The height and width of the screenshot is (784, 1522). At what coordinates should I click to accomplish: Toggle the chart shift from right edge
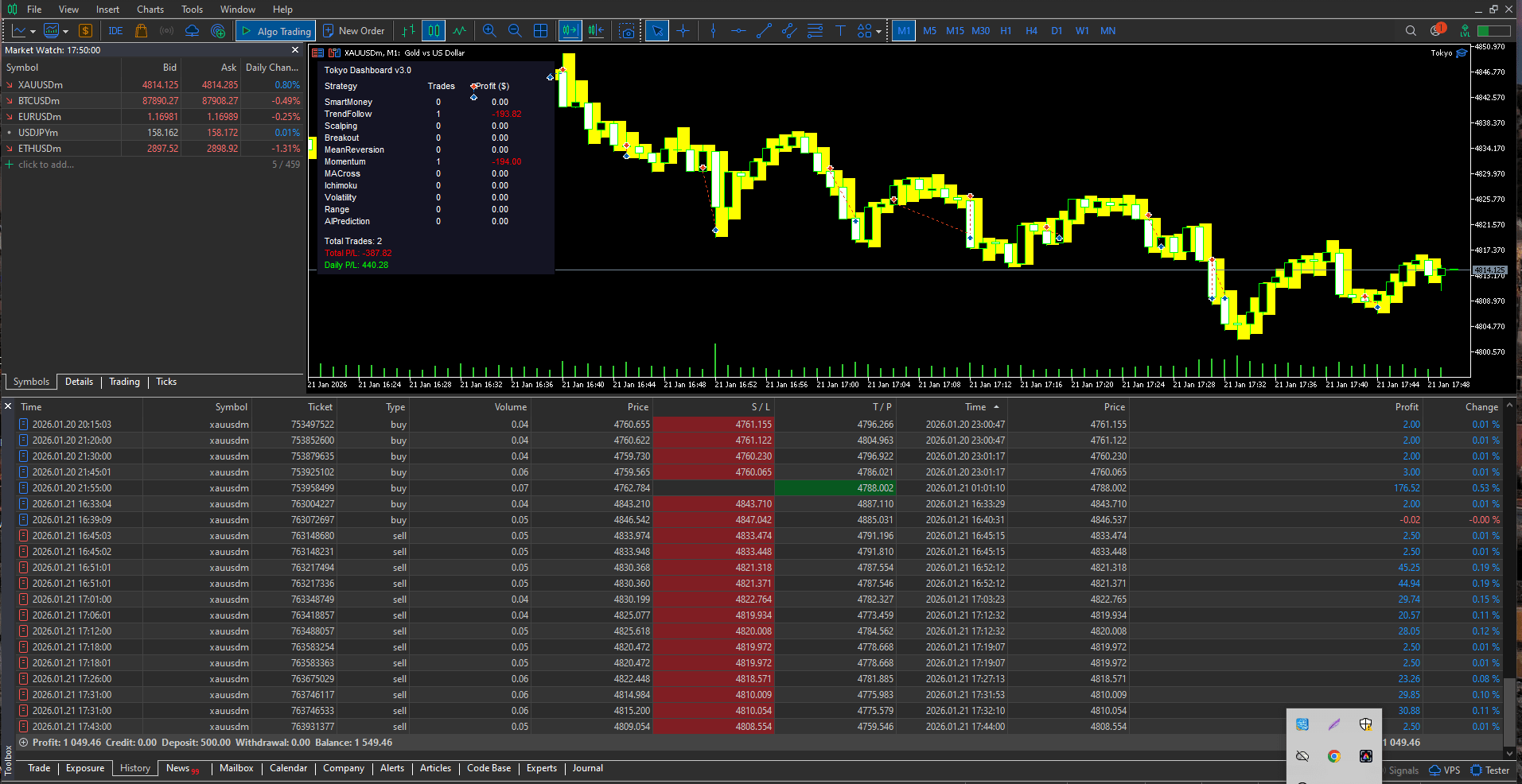[596, 30]
